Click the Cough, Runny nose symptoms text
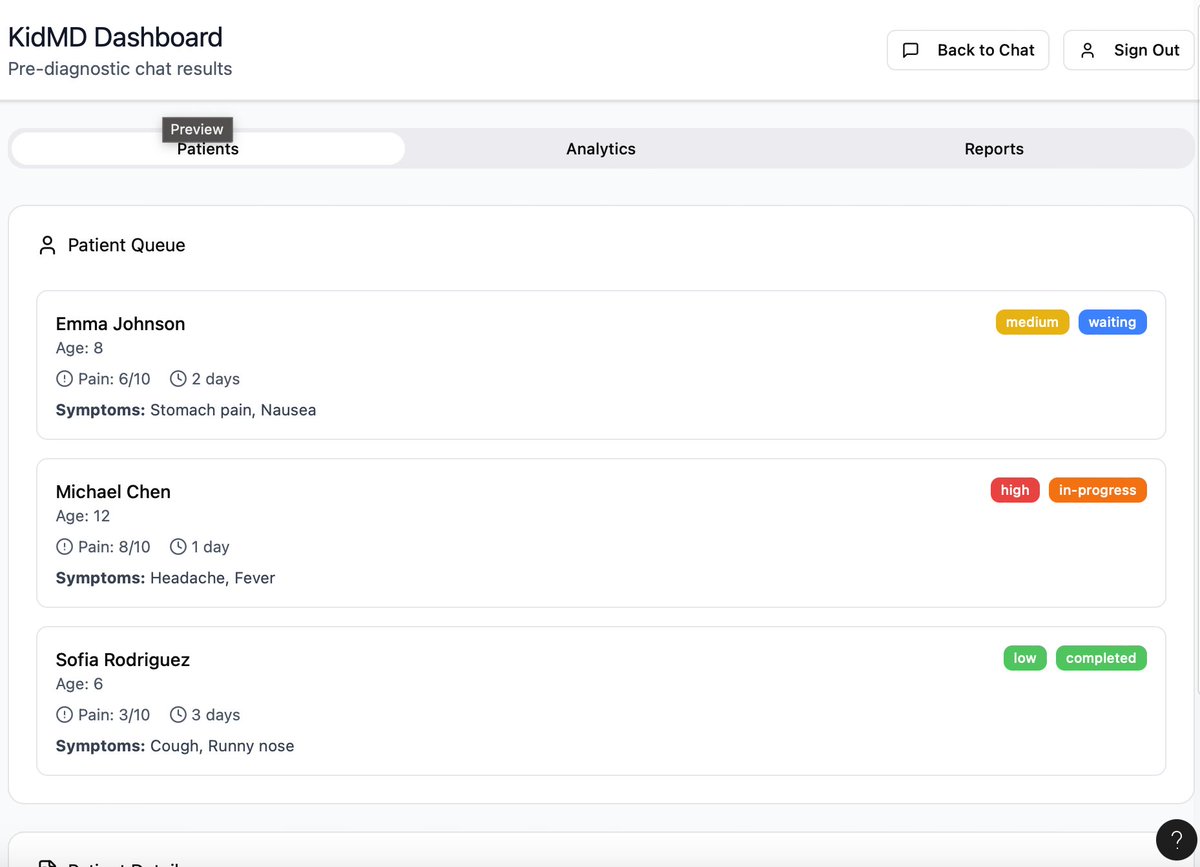Screen dimensions: 1200x867 click(222, 746)
